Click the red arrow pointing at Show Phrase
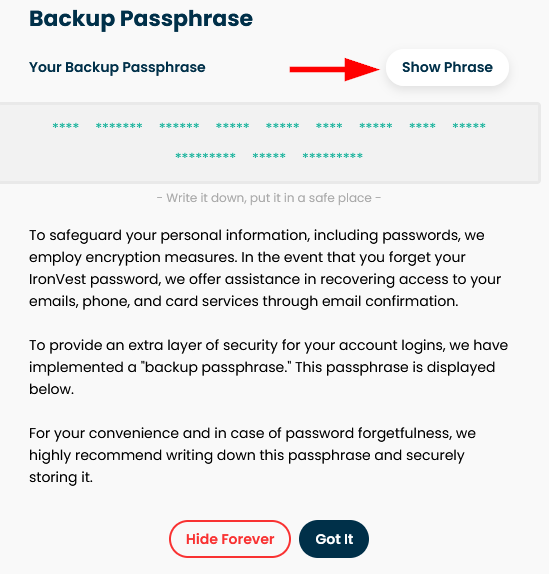This screenshot has width=549, height=574. pos(335,69)
